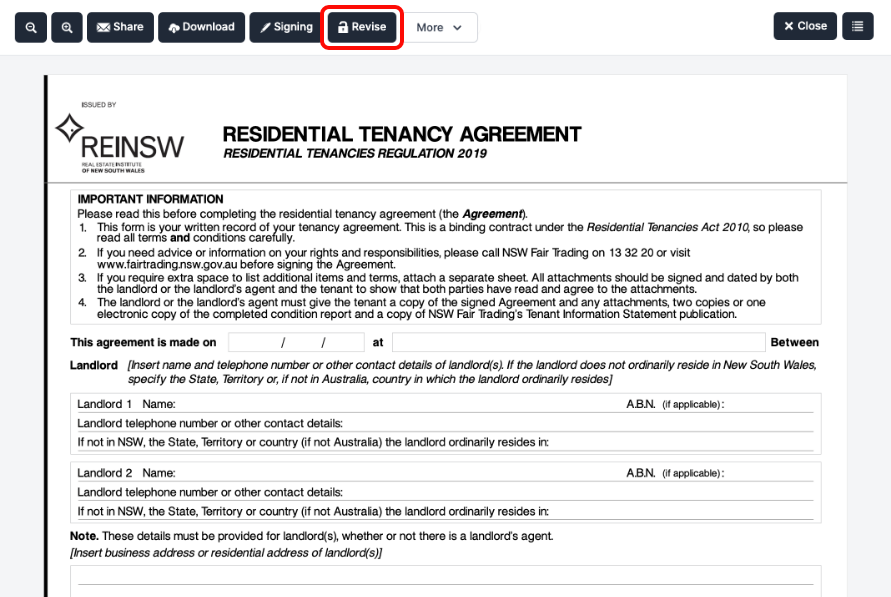
Task: Click the agreement date input field
Action: [x=296, y=341]
